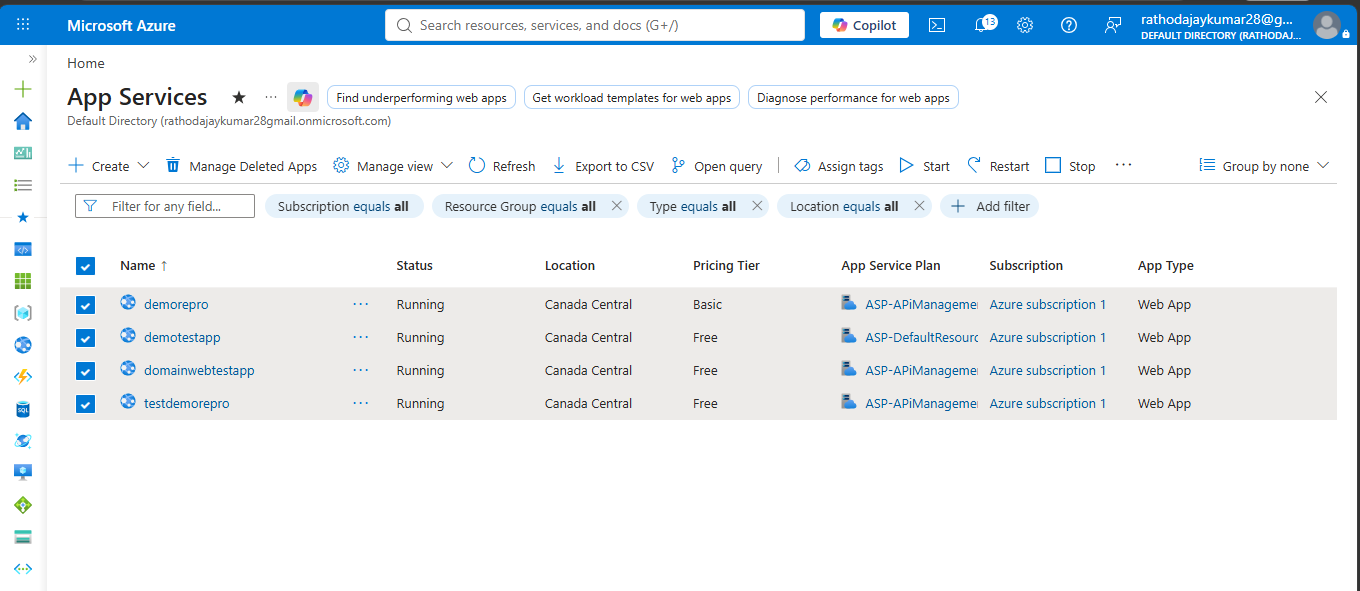Viewport: 1360px width, 591px height.
Task: Click Add filter
Action: pos(990,206)
